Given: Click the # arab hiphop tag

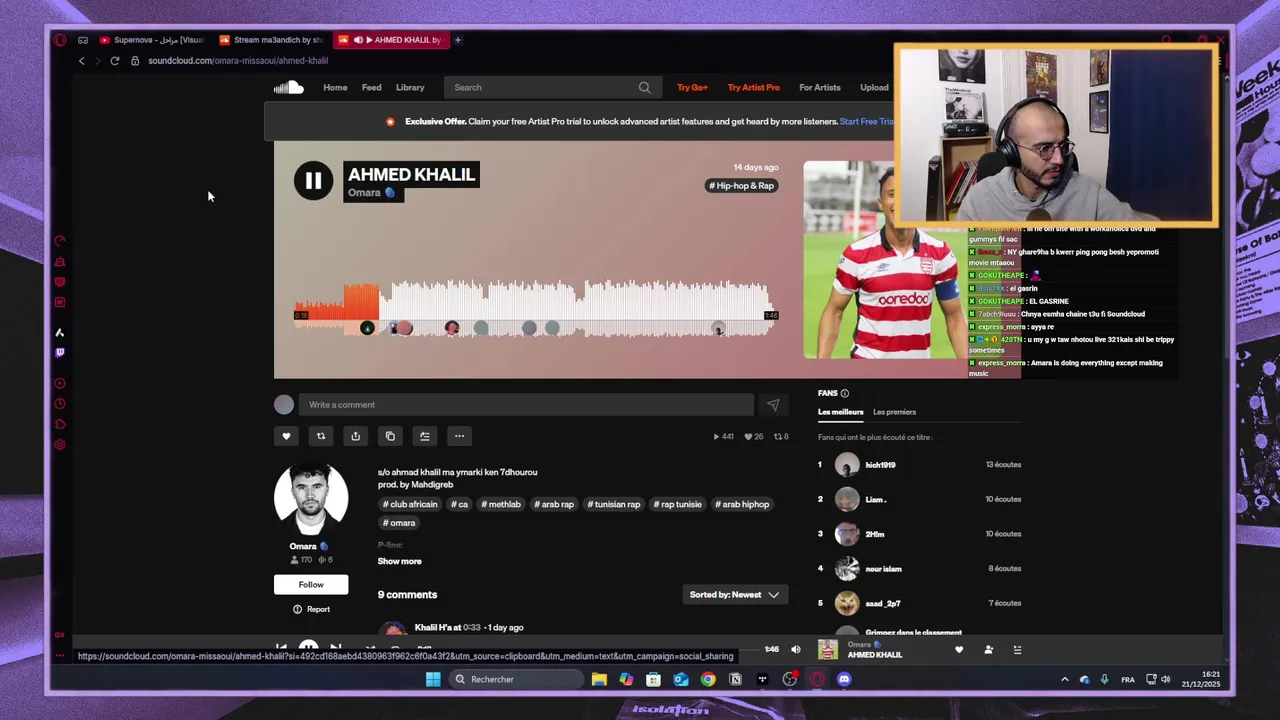Looking at the screenshot, I should [x=742, y=505].
